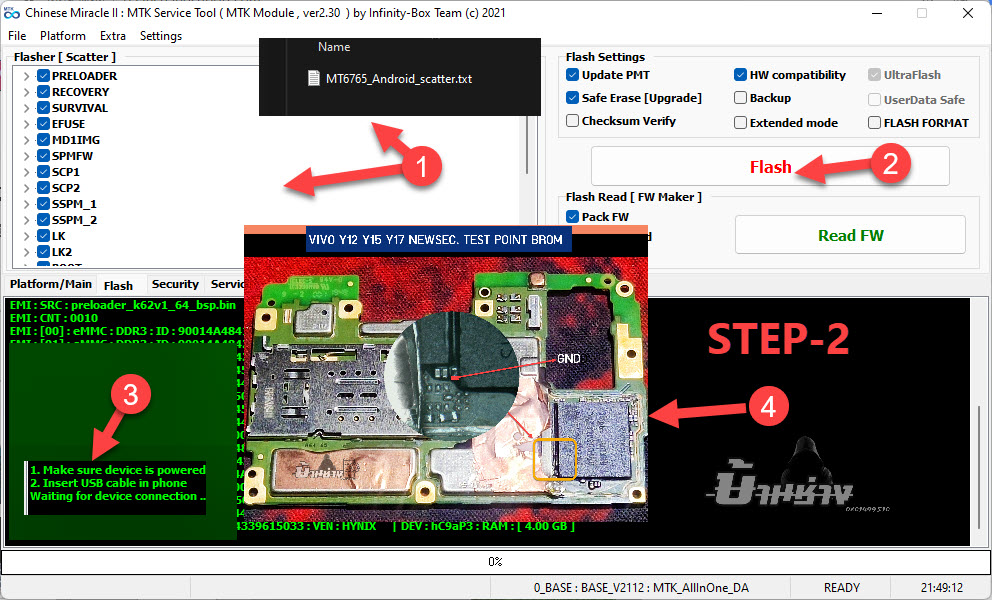Toggle the HW compatibility checkbox
This screenshot has width=992, height=600.
740,75
